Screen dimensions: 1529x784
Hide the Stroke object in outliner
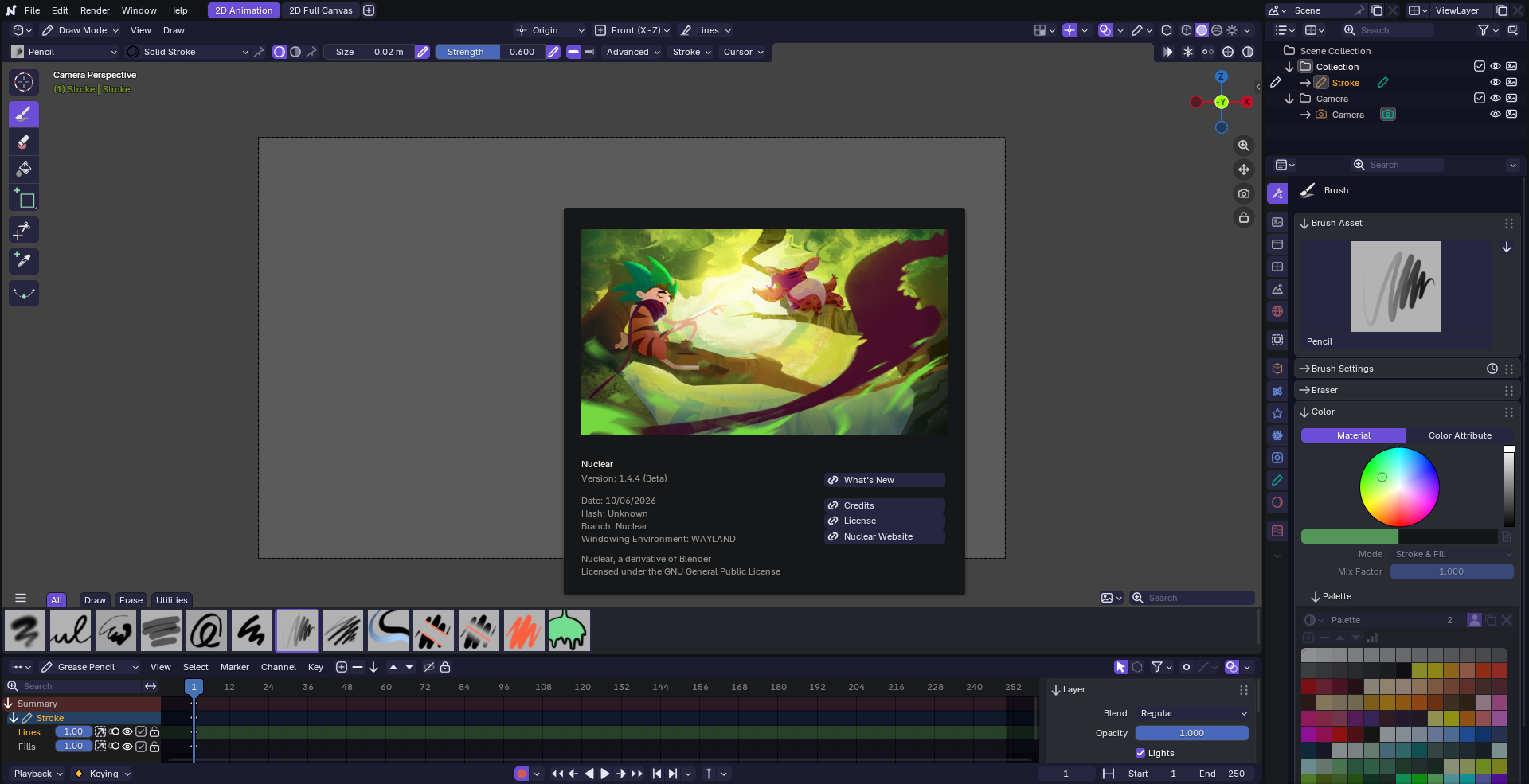coord(1495,83)
